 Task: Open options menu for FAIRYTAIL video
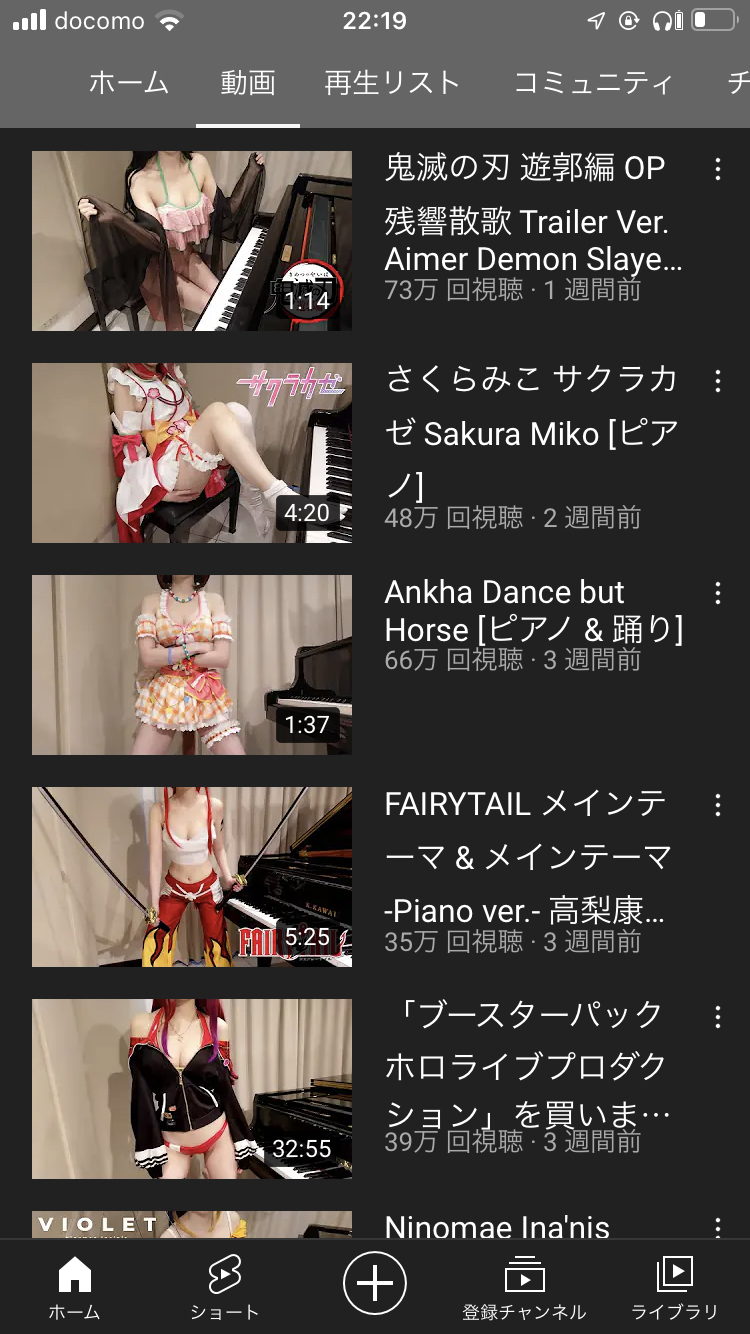click(717, 805)
